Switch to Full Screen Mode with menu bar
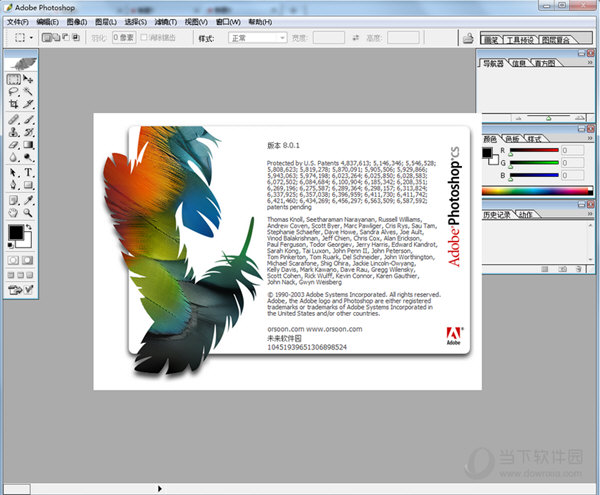 coord(21,275)
